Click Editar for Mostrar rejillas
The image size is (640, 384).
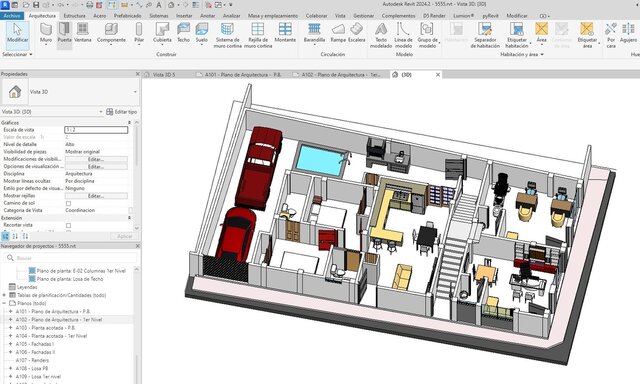click(96, 196)
